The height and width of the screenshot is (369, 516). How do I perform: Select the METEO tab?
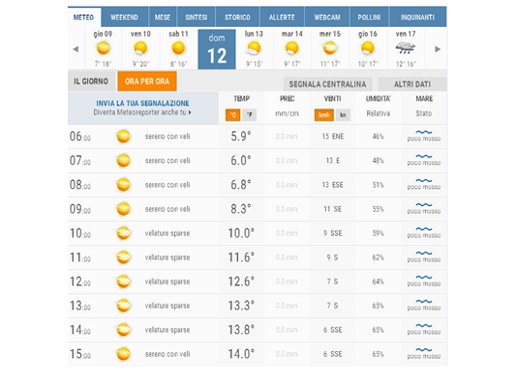(x=84, y=17)
